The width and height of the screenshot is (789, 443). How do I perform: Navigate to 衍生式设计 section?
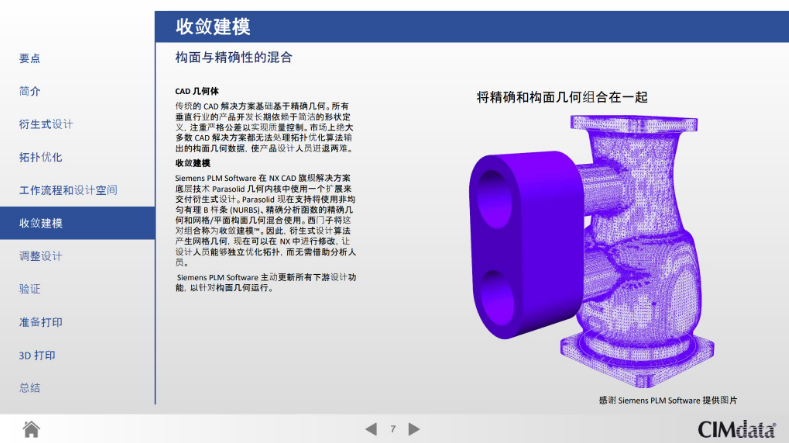[46, 124]
